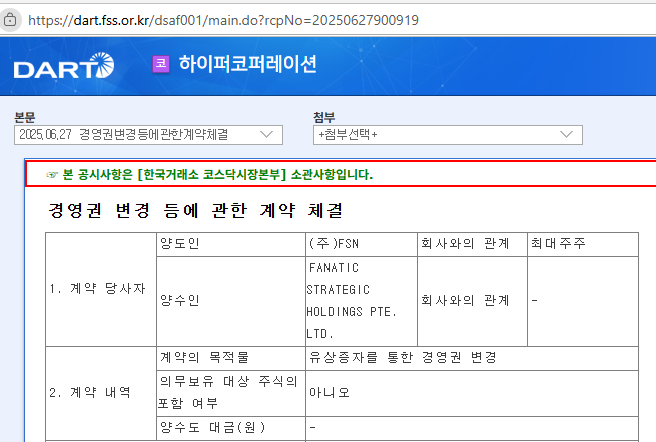The height and width of the screenshot is (442, 656).
Task: Click the 양수도 대금(원) cell
Action: [x=231, y=428]
